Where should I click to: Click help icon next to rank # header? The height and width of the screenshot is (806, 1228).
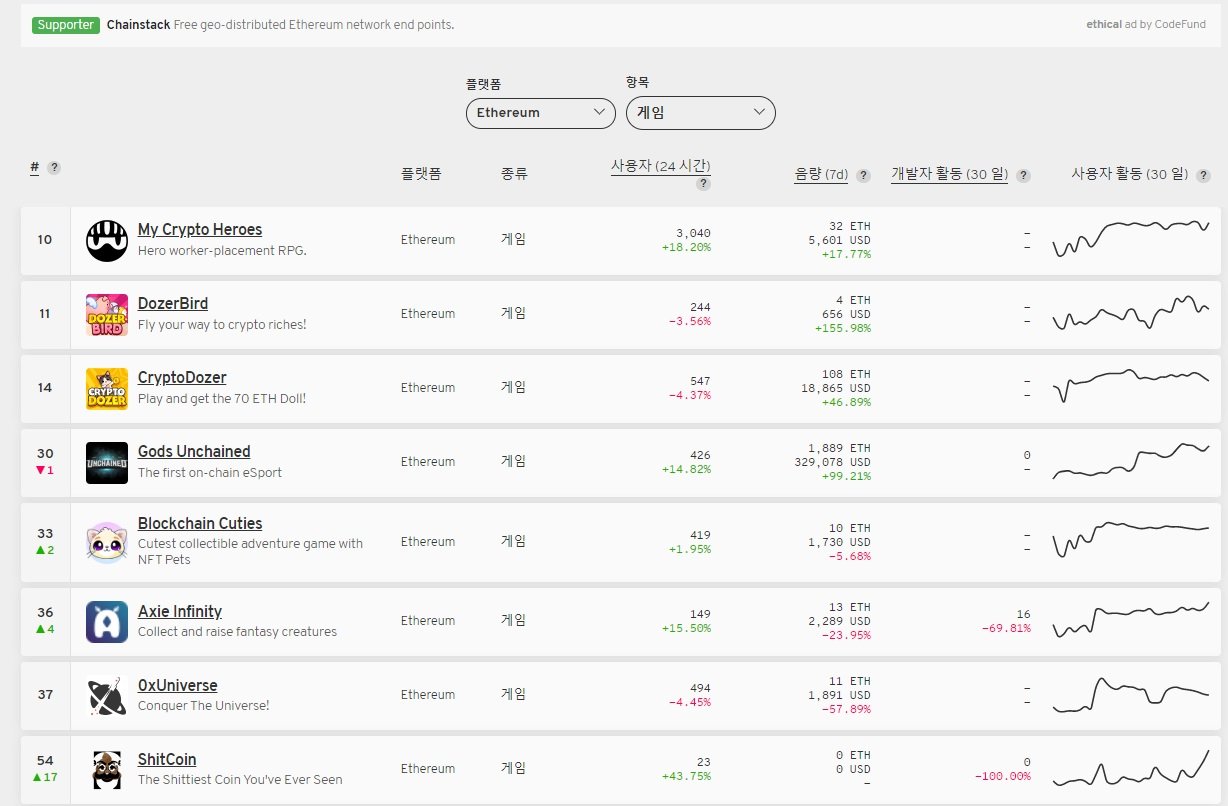coord(54,168)
